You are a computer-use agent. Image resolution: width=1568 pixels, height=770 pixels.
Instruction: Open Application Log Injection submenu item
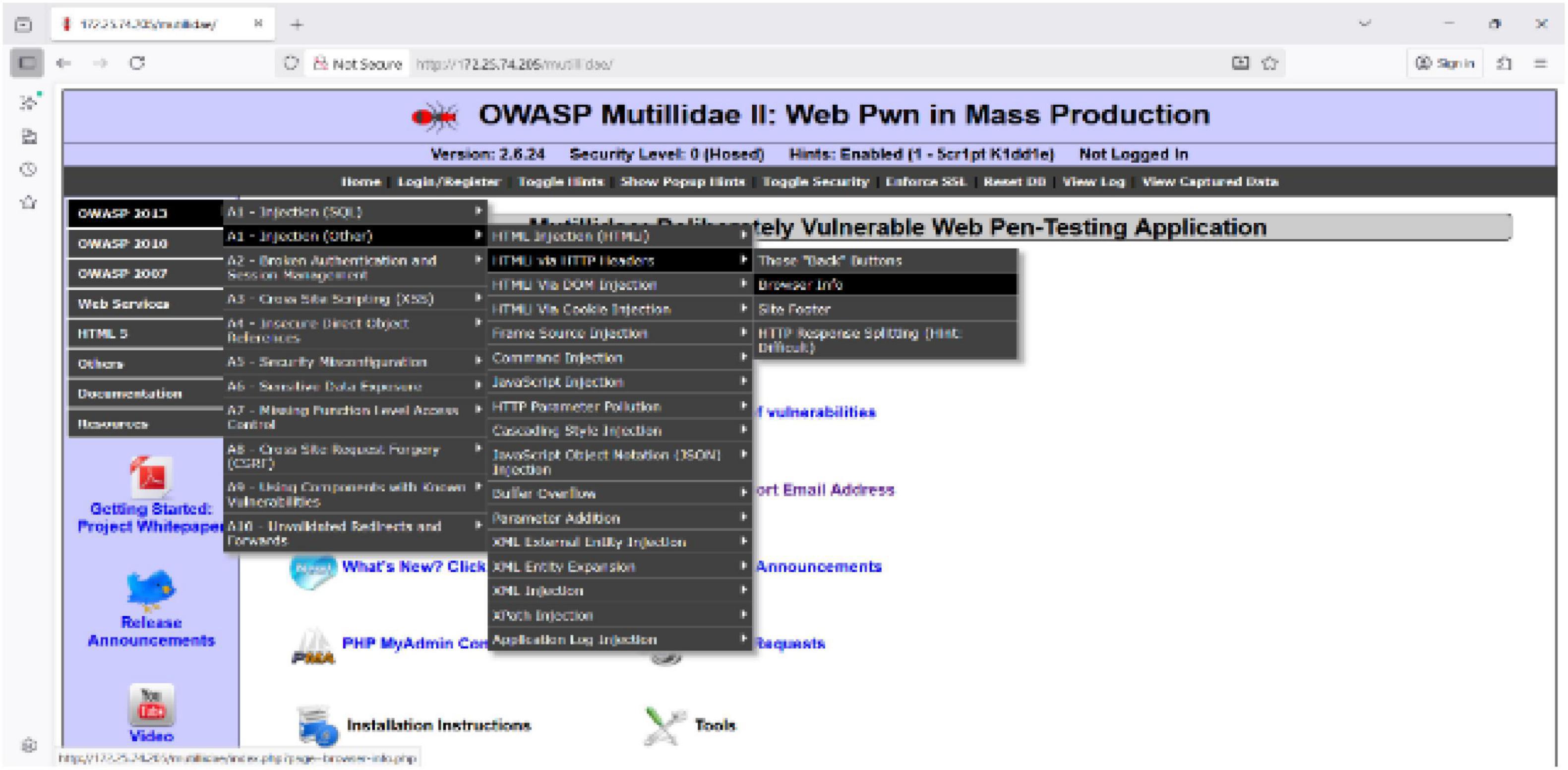pos(620,640)
